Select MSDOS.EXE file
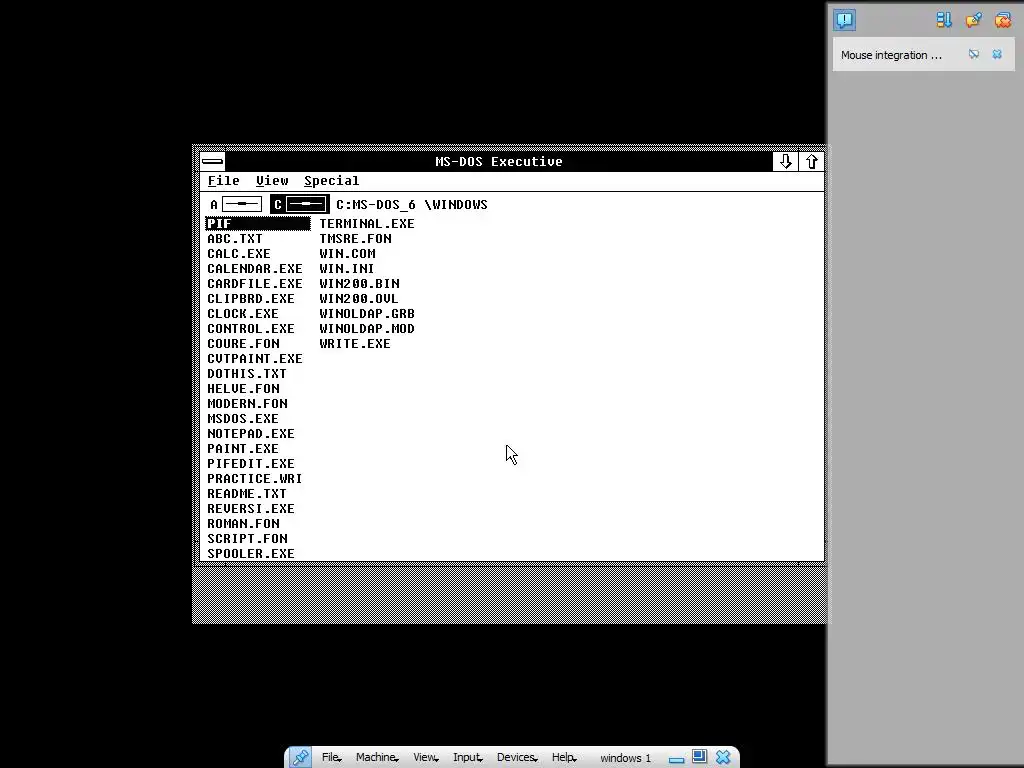Image resolution: width=1024 pixels, height=768 pixels. pos(242,419)
